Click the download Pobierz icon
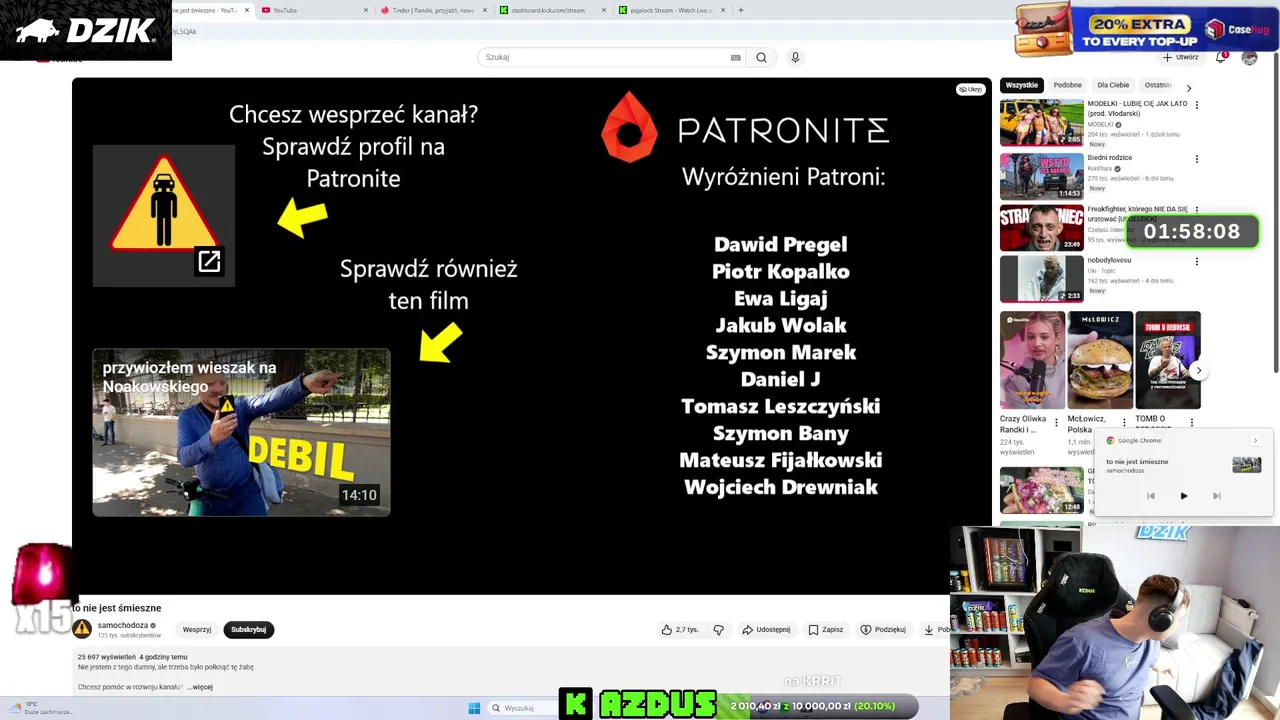 [x=929, y=630]
